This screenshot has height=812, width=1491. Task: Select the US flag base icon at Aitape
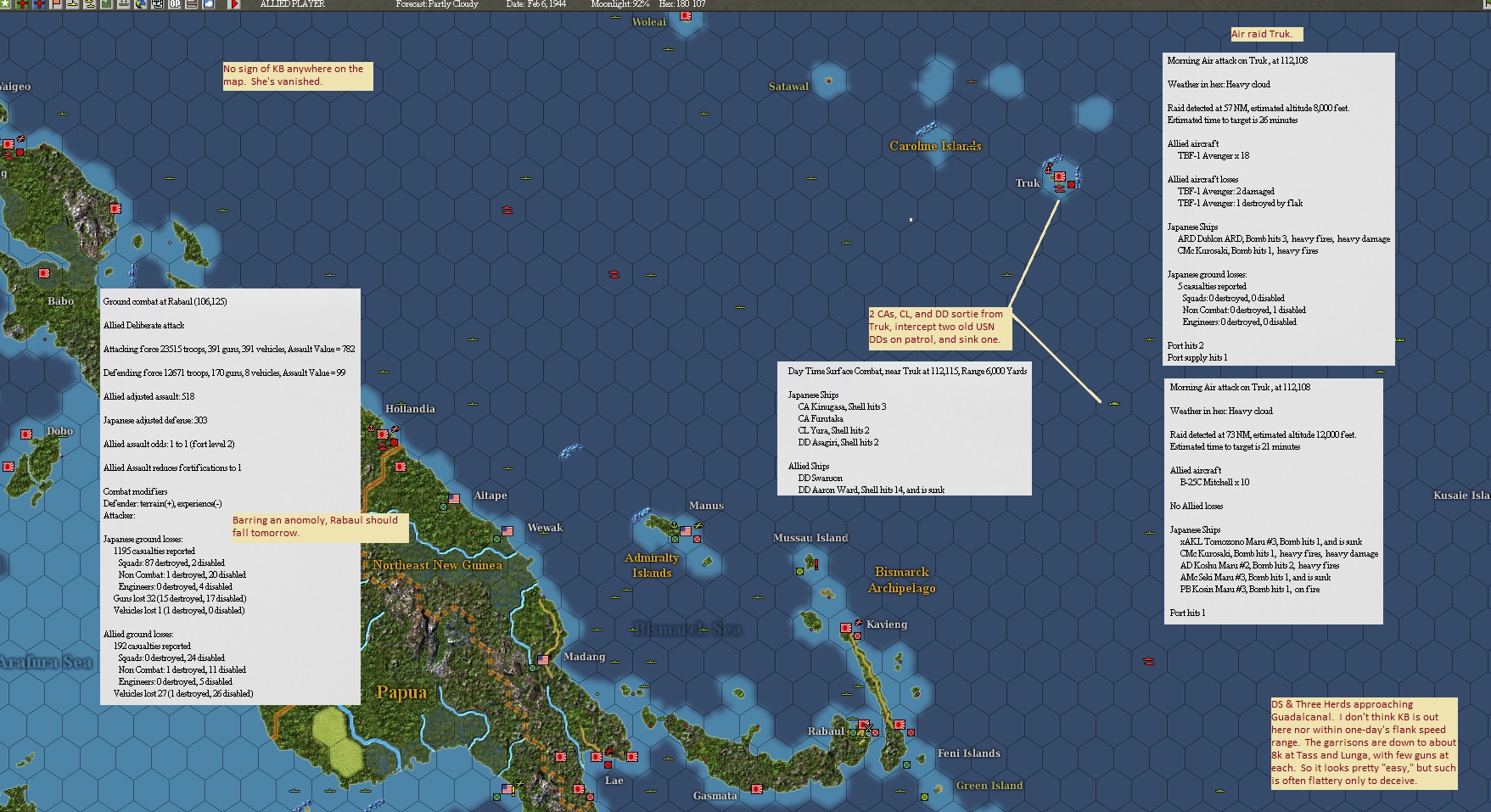pos(454,499)
